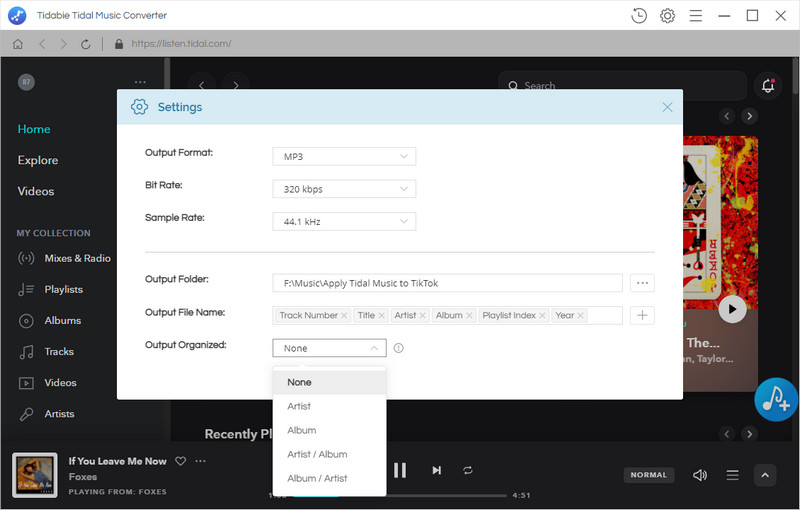This screenshot has height=510, width=800.
Task: Open Playlists in My Collection
Action: point(50,289)
